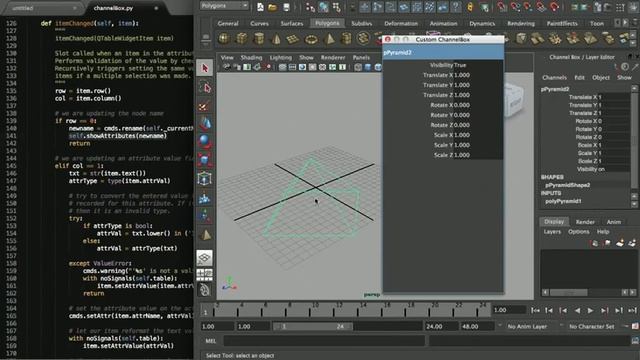
Task: Click the Show Manipulator tool
Action: click(204, 216)
